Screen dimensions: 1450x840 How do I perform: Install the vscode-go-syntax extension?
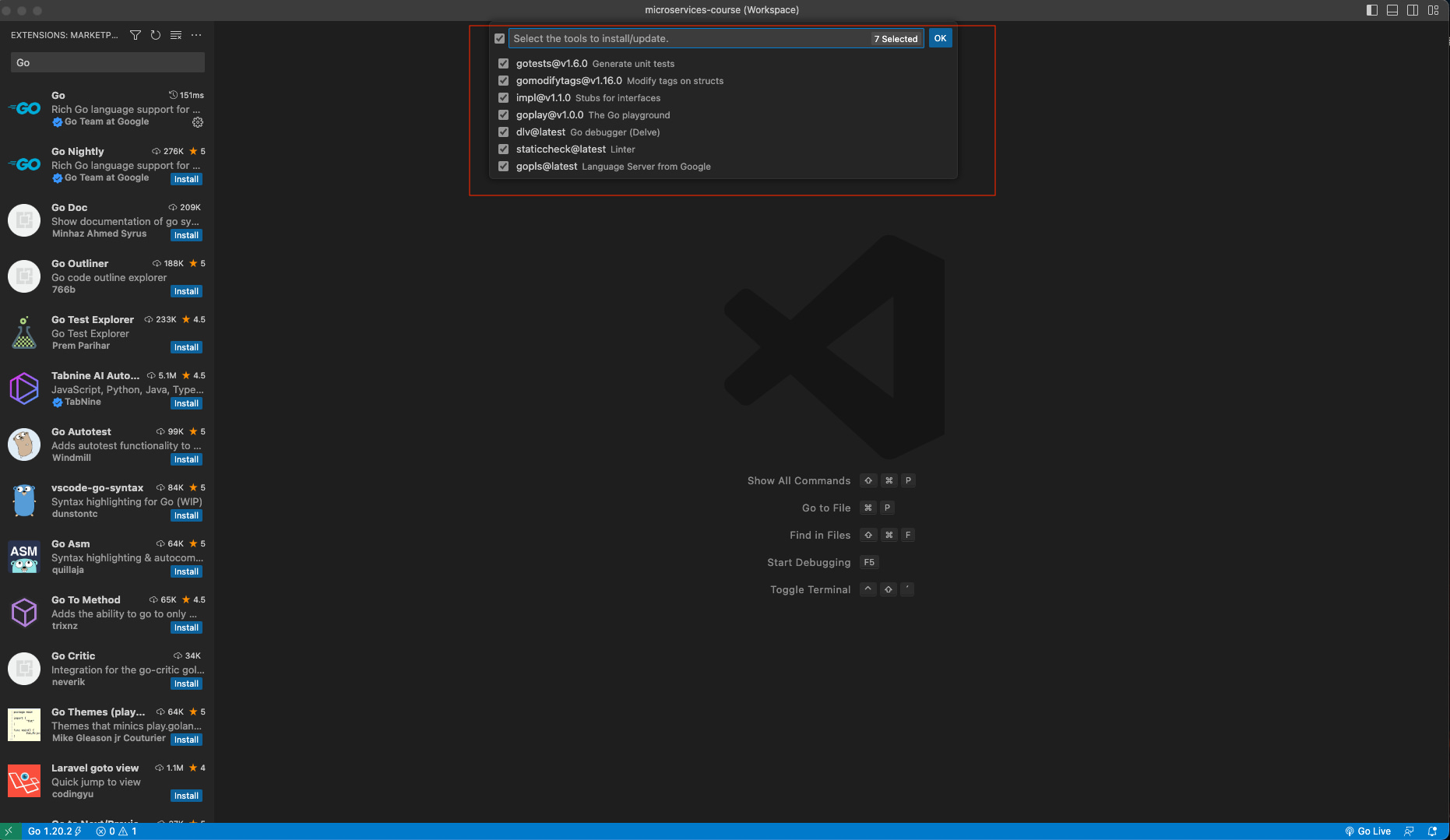coord(186,515)
